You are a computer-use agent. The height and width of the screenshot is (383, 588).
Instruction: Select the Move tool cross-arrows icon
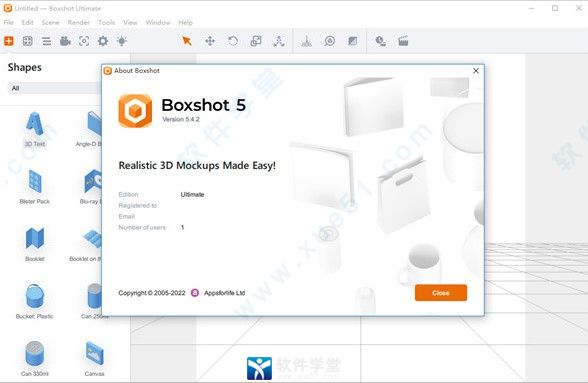pos(210,41)
